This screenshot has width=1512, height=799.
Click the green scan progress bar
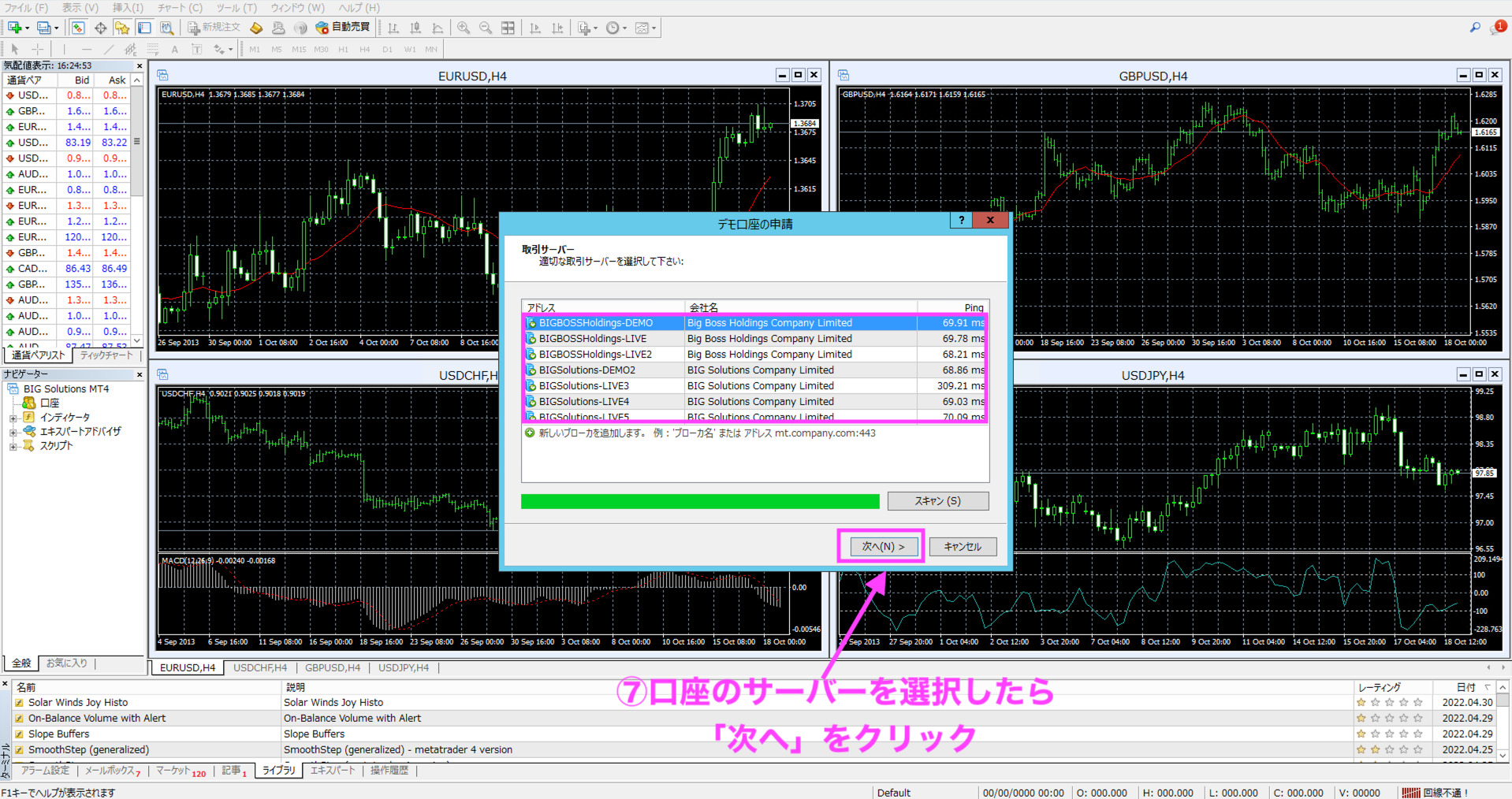point(699,502)
